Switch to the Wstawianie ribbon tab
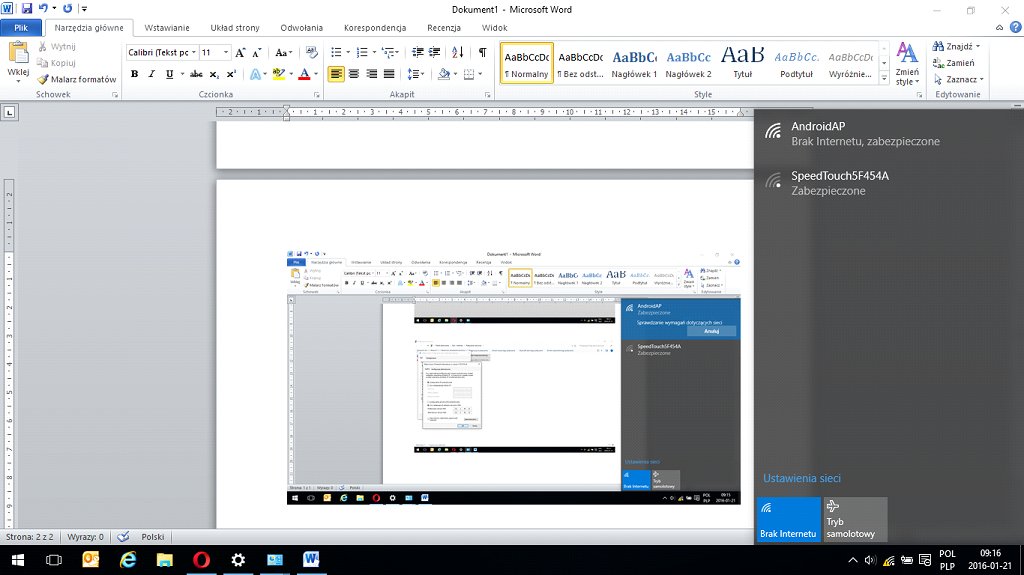Screen dimensions: 1024x575 coord(167,28)
